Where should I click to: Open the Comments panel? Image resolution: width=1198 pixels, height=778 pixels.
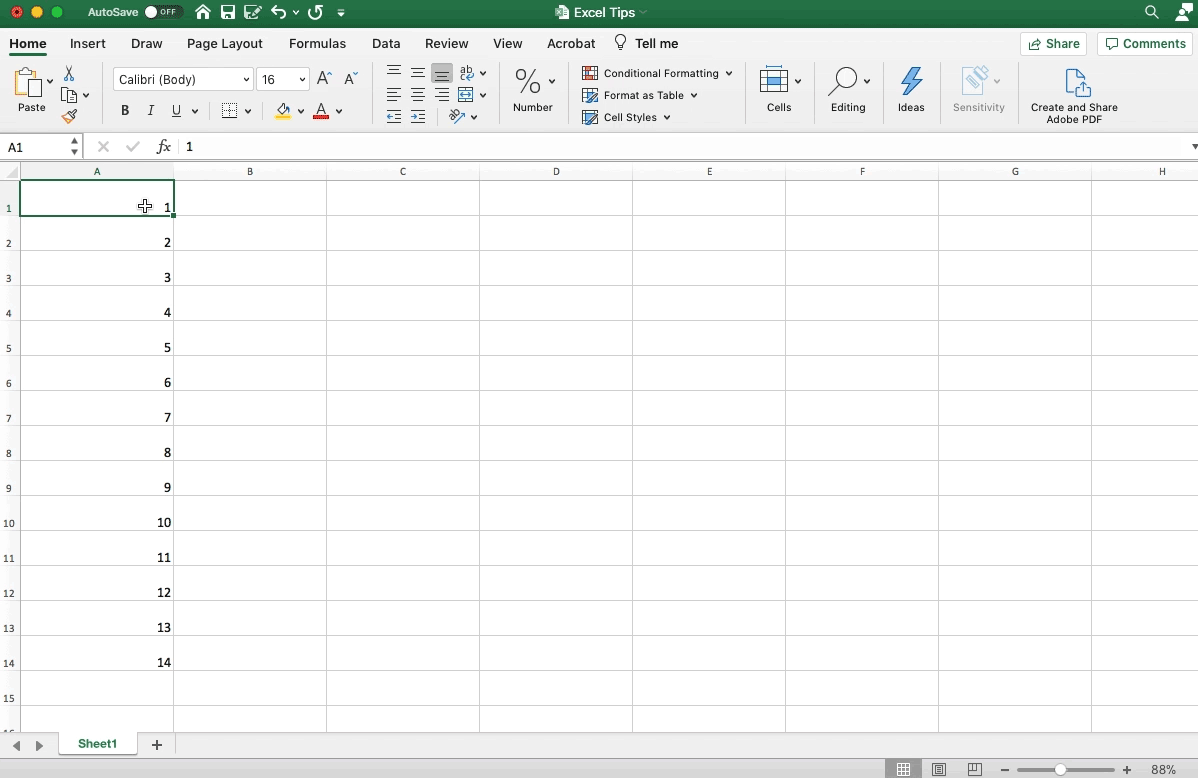click(x=1145, y=43)
